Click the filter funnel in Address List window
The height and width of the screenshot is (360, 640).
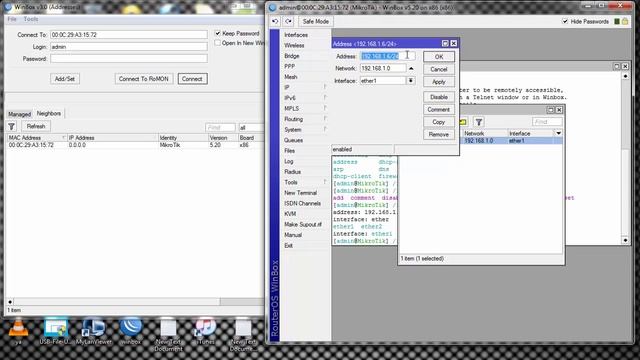coord(479,122)
